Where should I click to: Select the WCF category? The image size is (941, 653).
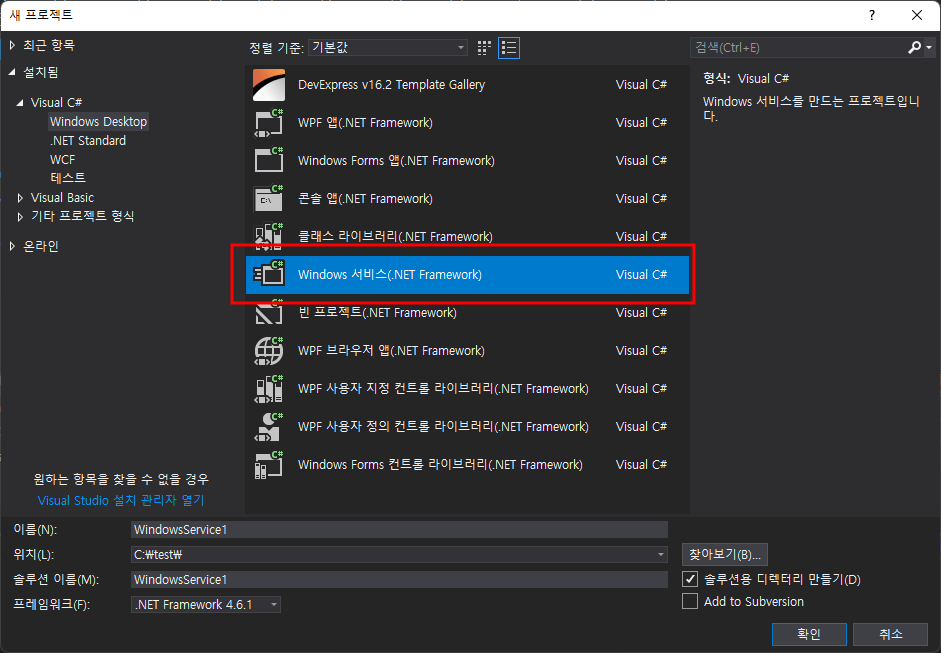click(62, 160)
